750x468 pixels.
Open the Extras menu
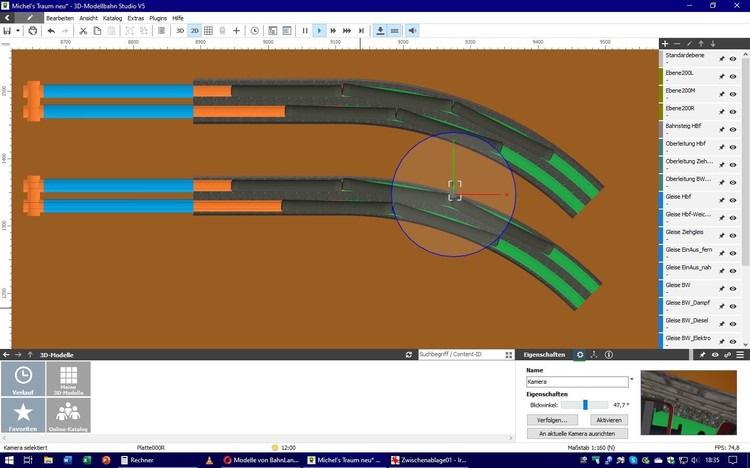pos(136,18)
